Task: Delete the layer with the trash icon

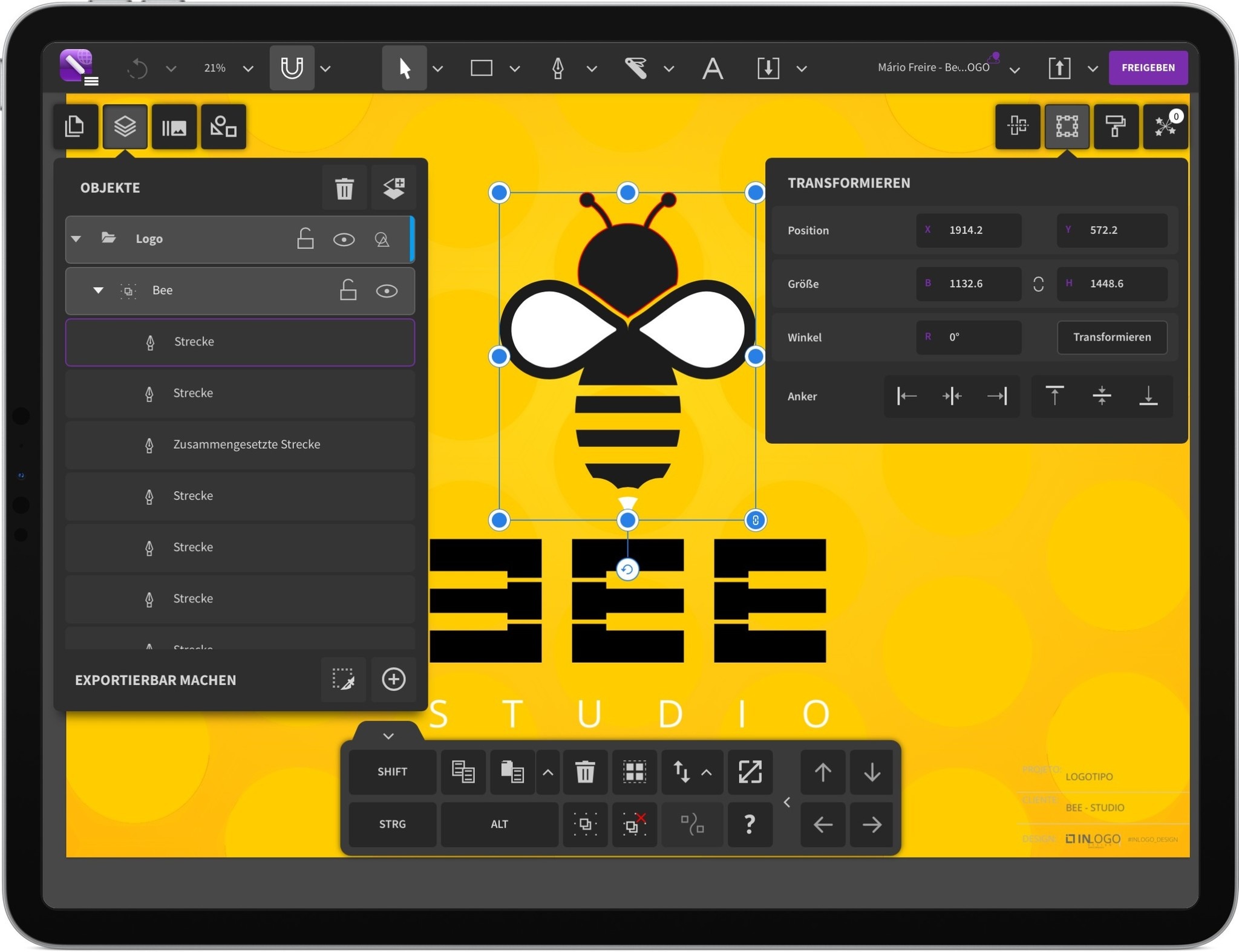Action: [x=344, y=188]
